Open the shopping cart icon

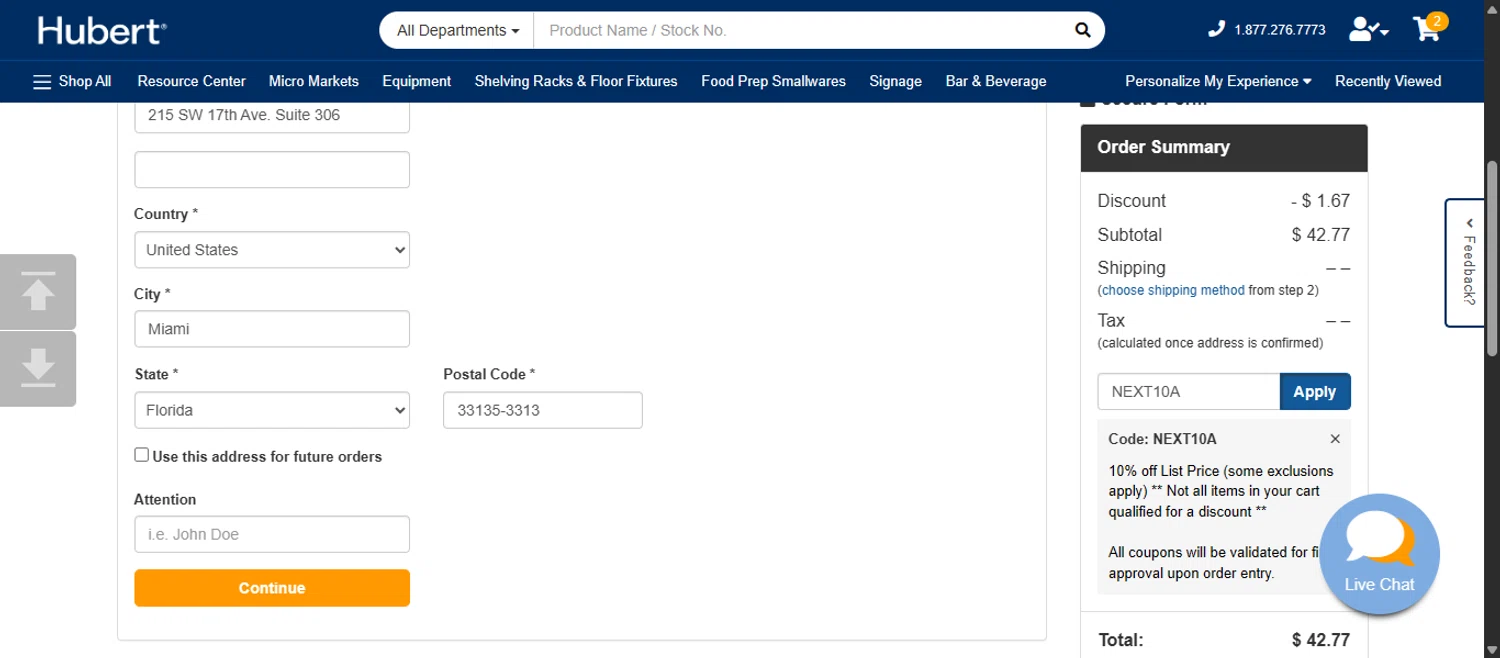[1430, 27]
